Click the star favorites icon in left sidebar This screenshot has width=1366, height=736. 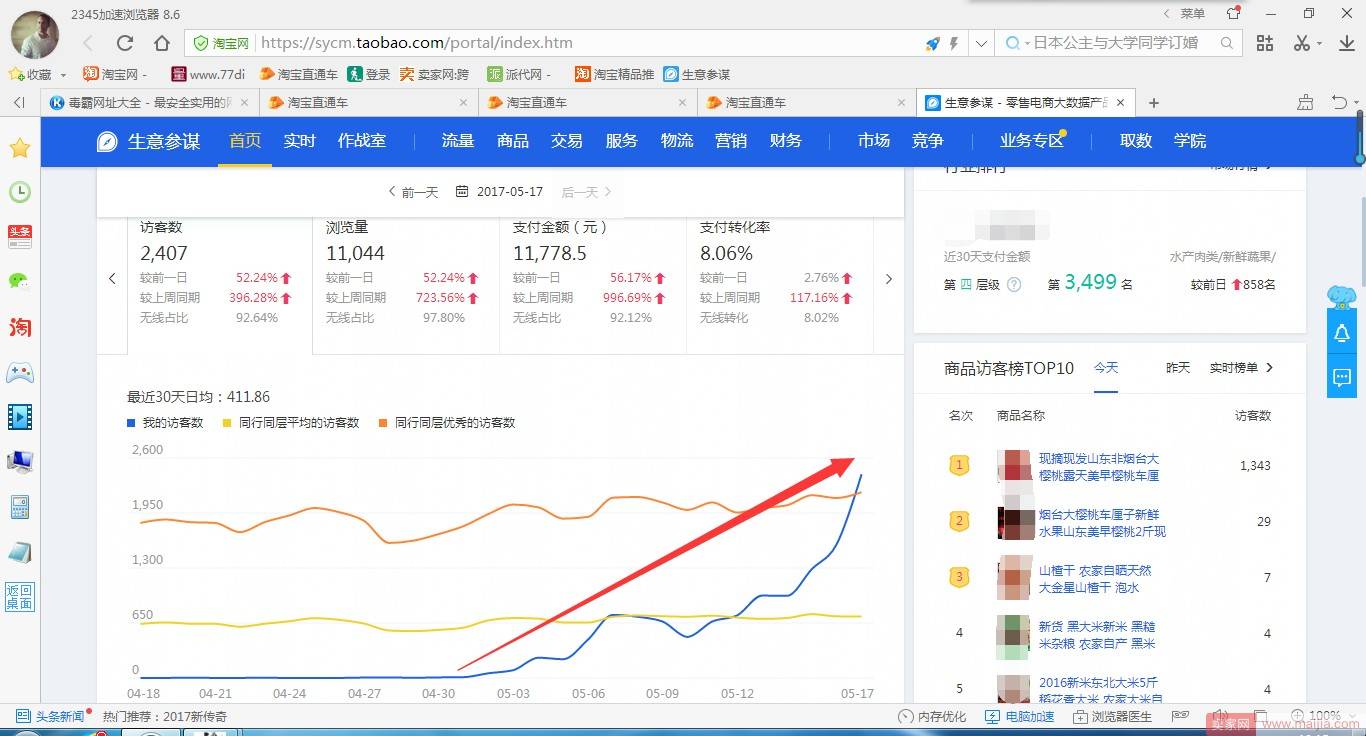(x=20, y=148)
